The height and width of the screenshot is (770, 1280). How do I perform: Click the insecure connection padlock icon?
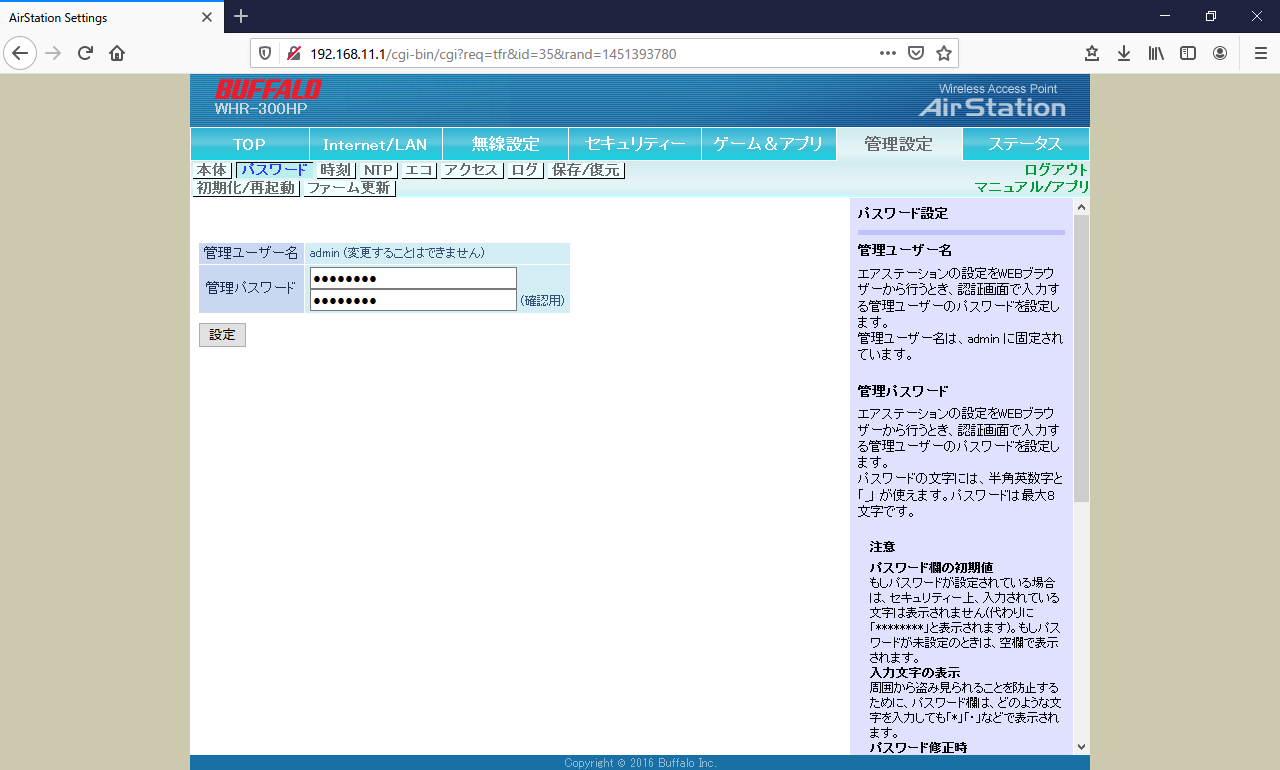click(293, 53)
